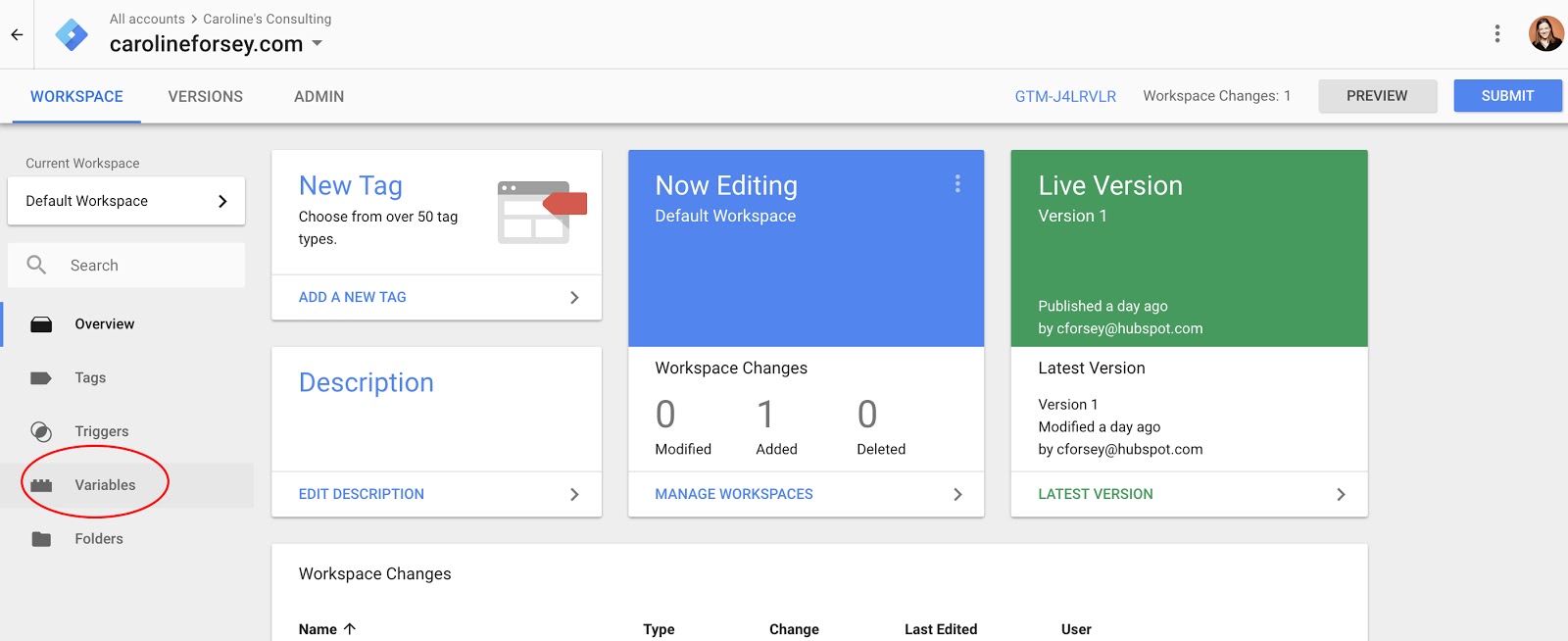Expand the carolineforsey.com container dropdown
The image size is (1568, 641).
point(317,44)
